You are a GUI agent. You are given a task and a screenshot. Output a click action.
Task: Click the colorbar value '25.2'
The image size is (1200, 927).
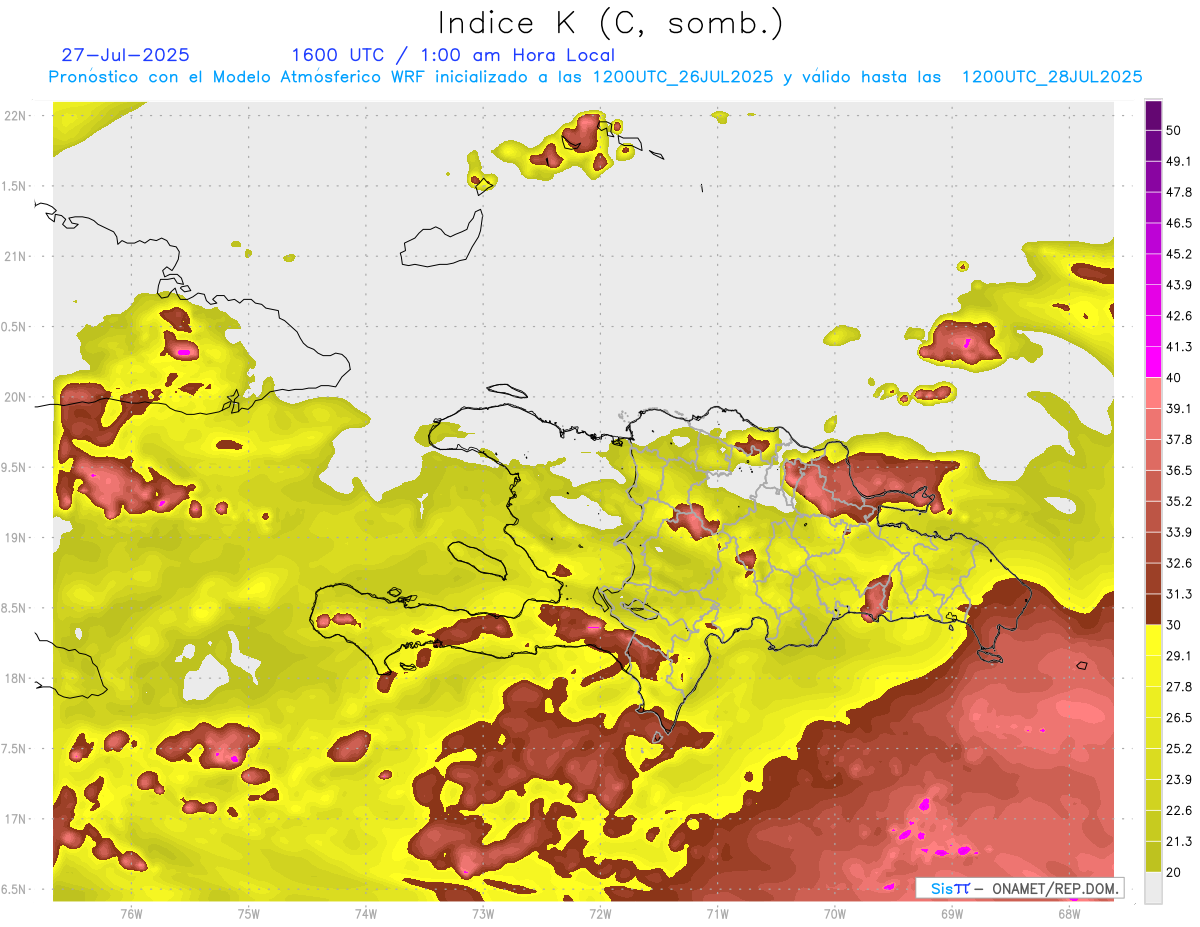(1179, 748)
